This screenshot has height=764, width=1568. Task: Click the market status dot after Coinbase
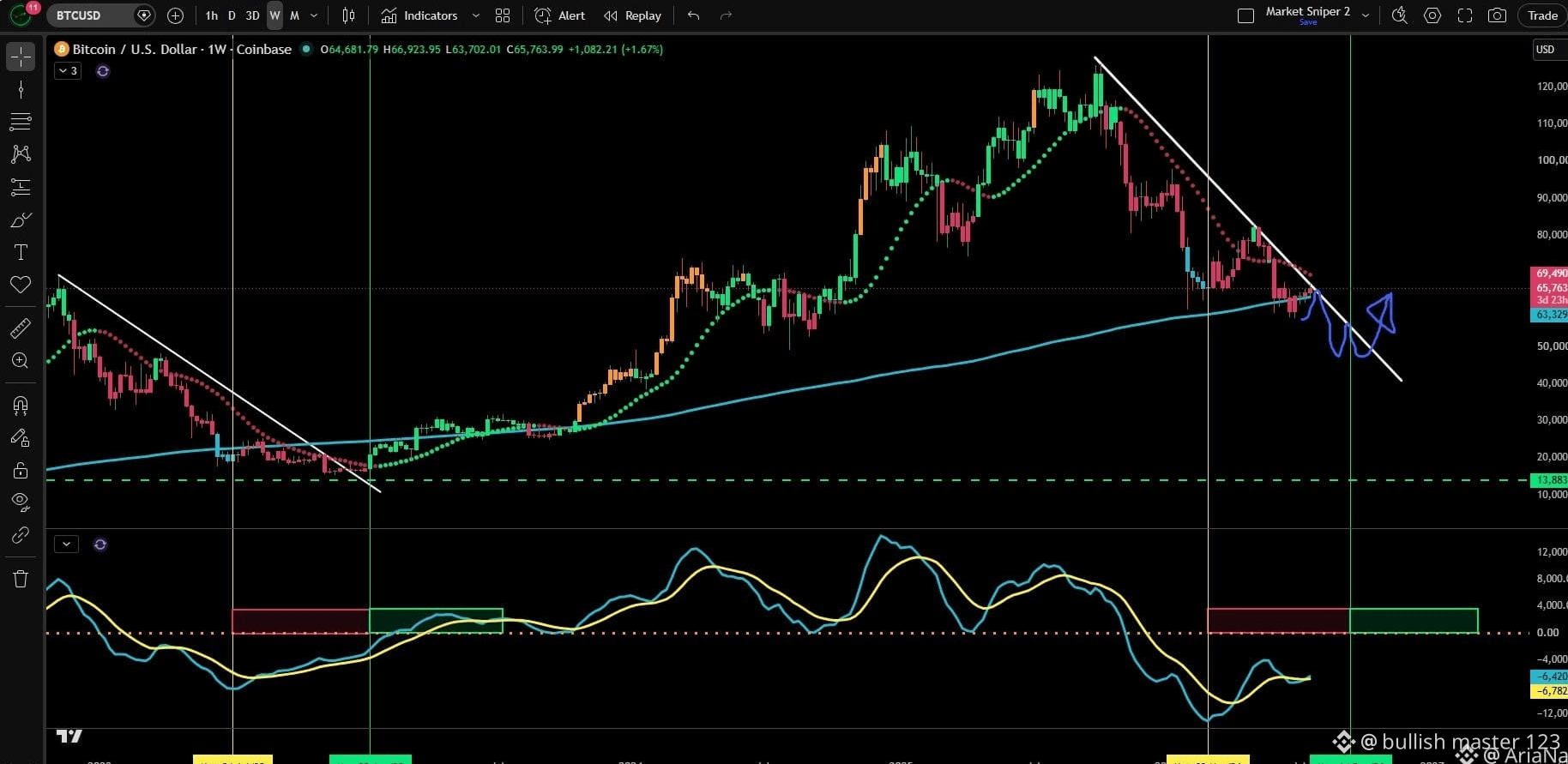pyautogui.click(x=306, y=49)
